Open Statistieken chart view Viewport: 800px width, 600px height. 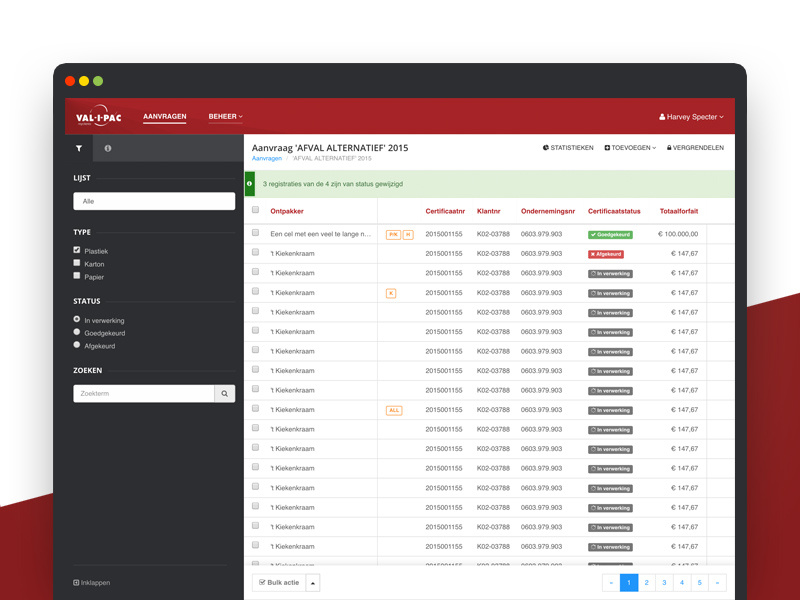coord(567,148)
